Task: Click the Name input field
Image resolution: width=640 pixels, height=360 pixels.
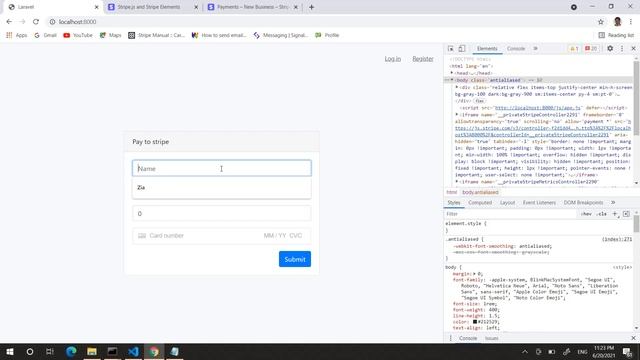Action: (x=222, y=168)
